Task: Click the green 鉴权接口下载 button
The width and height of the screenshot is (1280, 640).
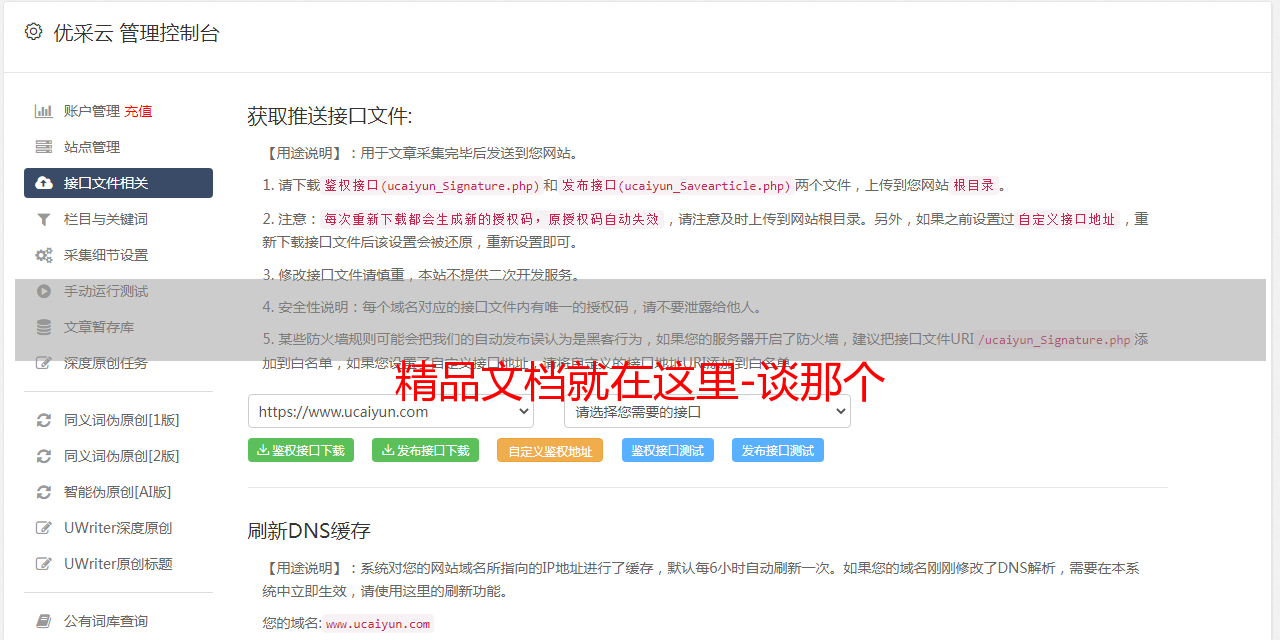Action: pos(301,450)
